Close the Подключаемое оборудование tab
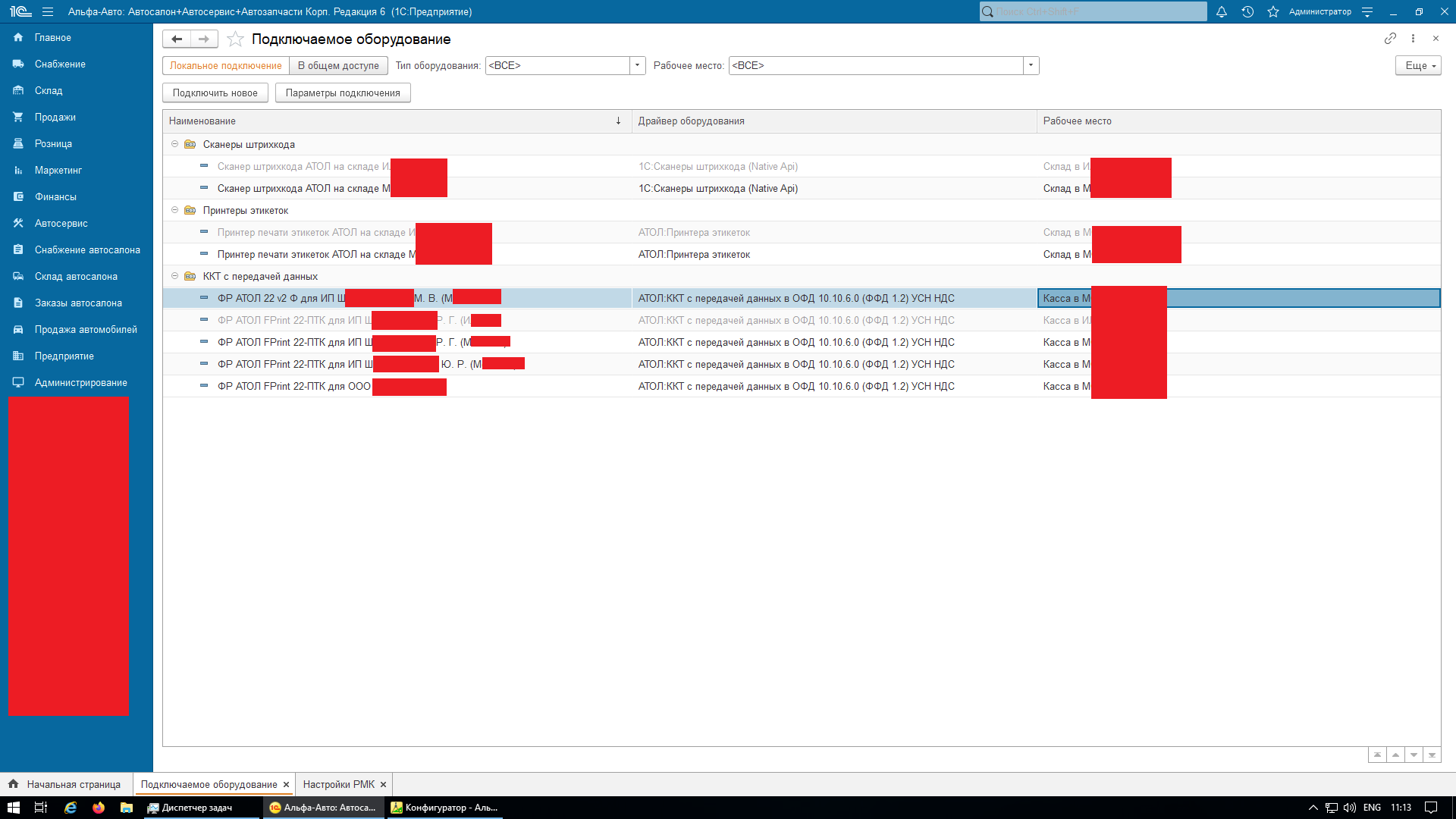1456x819 pixels. click(286, 785)
